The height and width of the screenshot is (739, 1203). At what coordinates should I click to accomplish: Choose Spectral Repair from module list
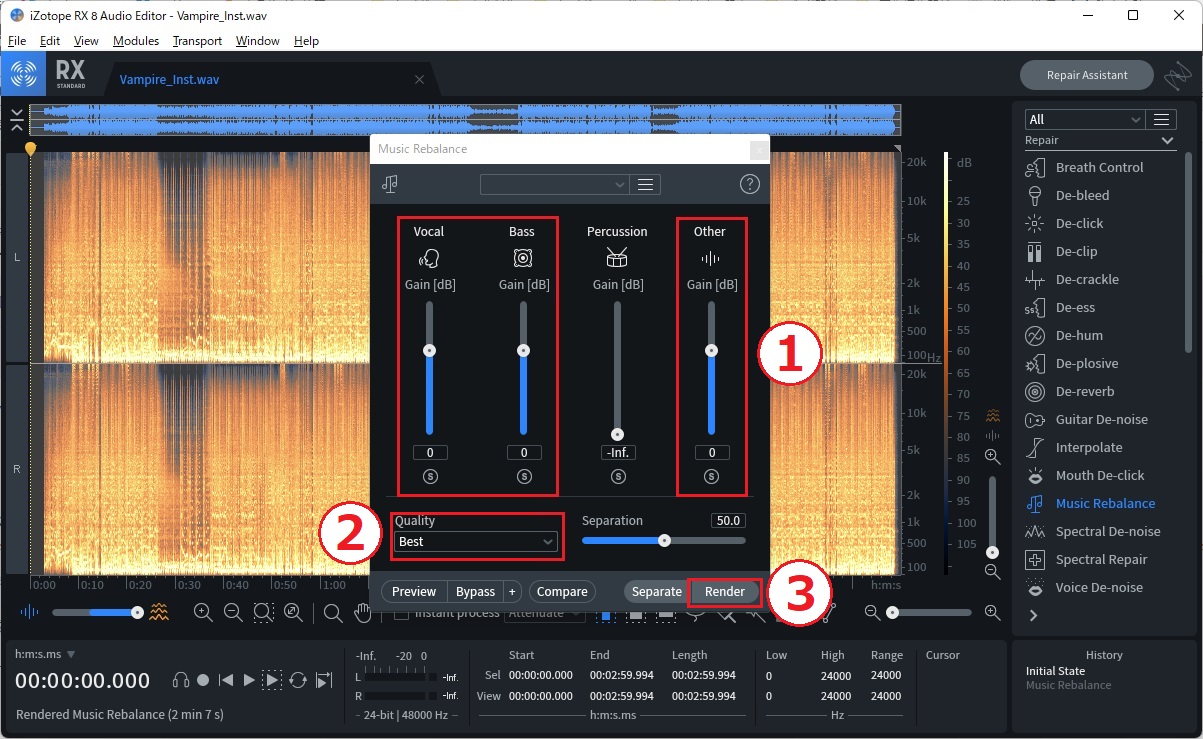[x=1101, y=559]
